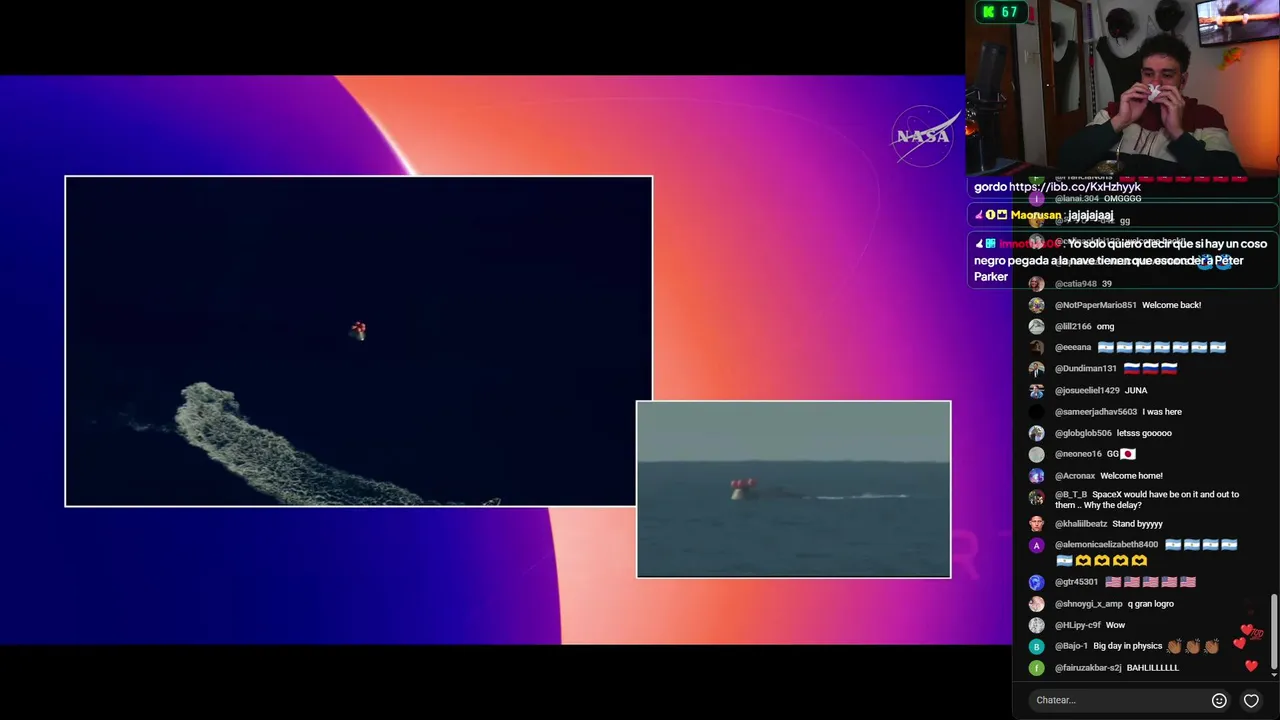1280x720 pixels.
Task: Click the Maorusan username in overlay chat
Action: (1036, 215)
